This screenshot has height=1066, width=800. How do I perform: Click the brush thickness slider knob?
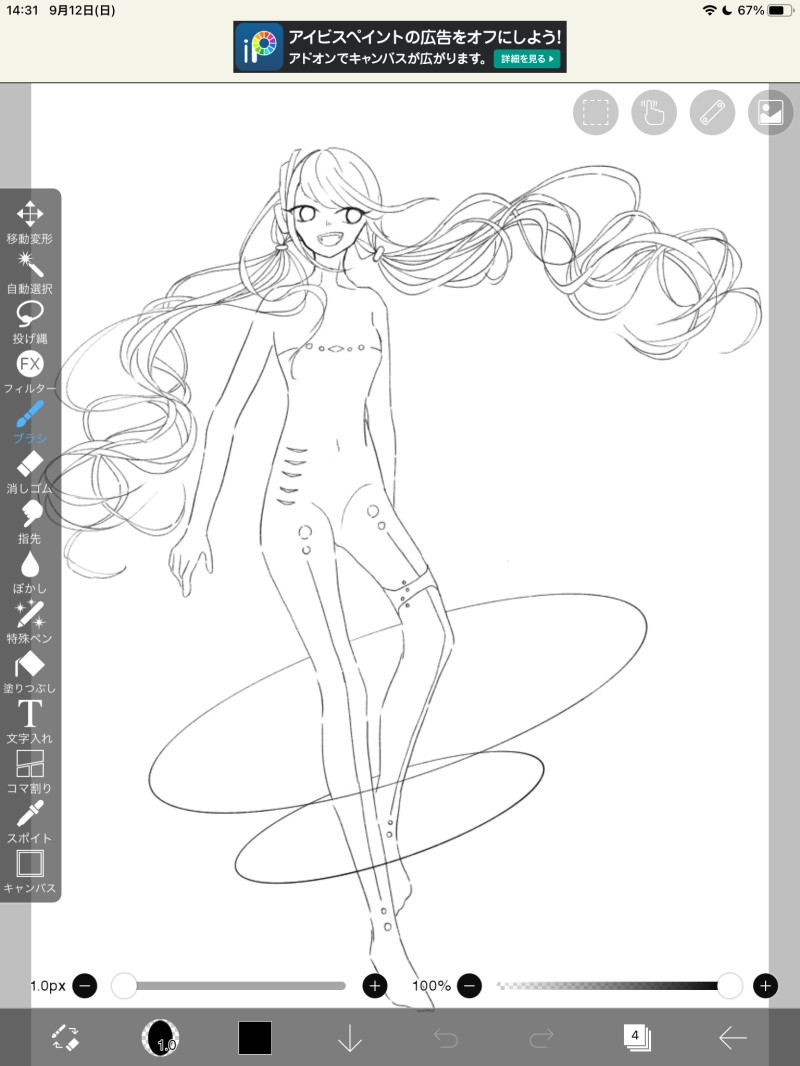(124, 985)
